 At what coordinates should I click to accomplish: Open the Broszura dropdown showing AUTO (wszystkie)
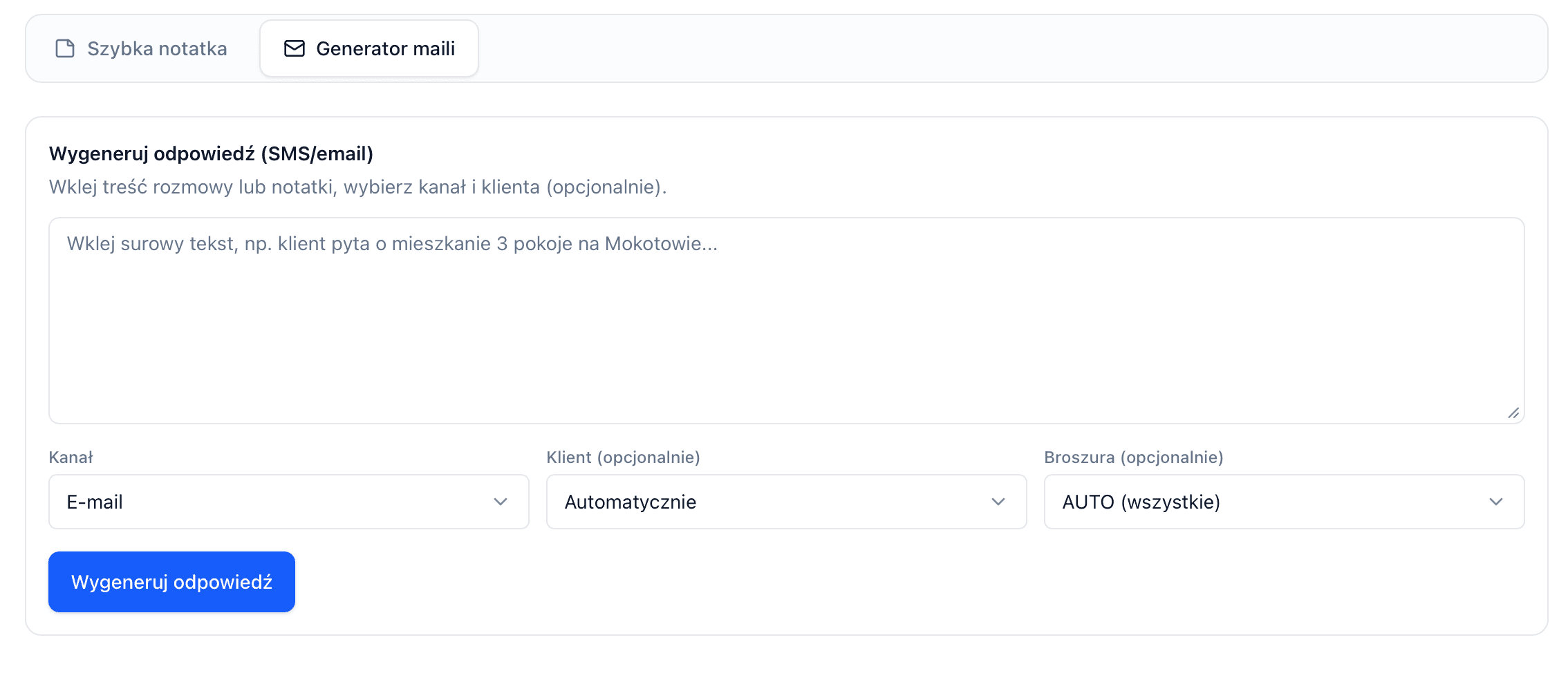click(x=1283, y=502)
